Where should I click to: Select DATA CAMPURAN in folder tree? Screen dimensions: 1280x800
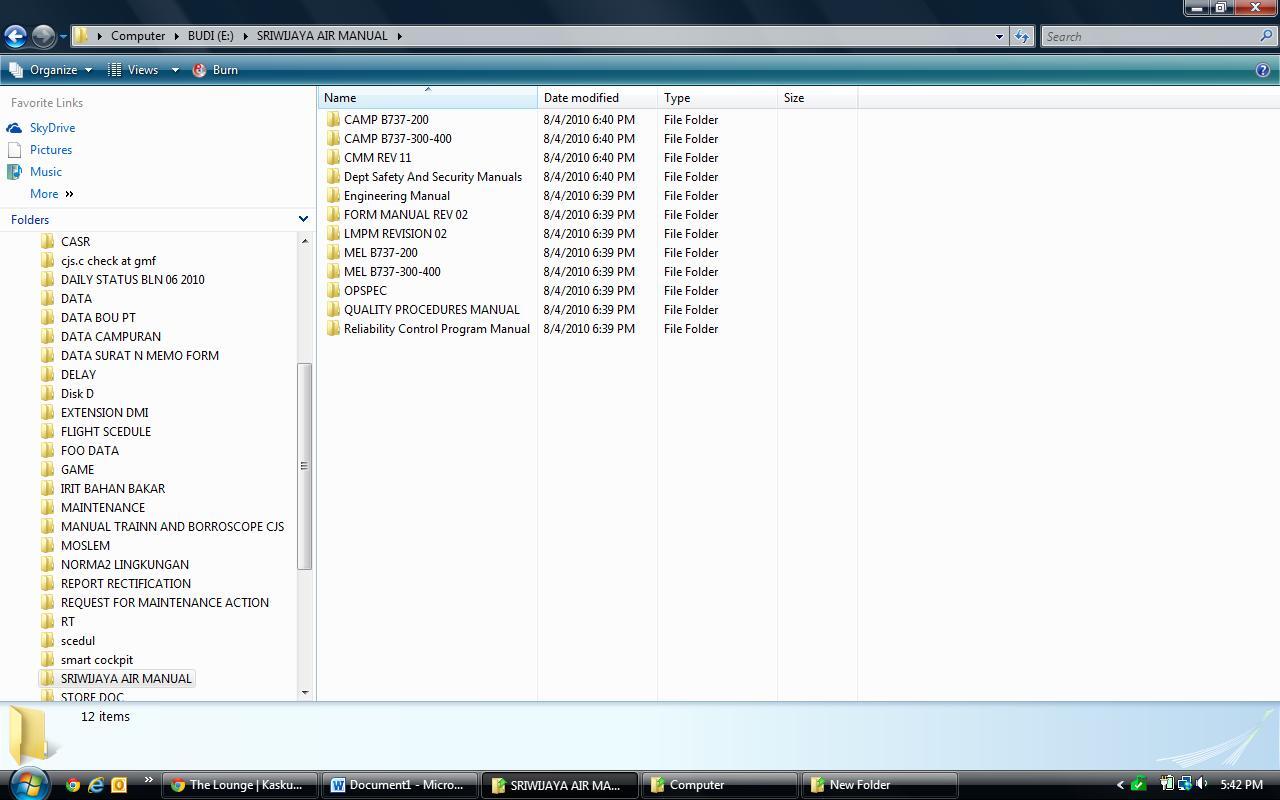pyautogui.click(x=110, y=337)
